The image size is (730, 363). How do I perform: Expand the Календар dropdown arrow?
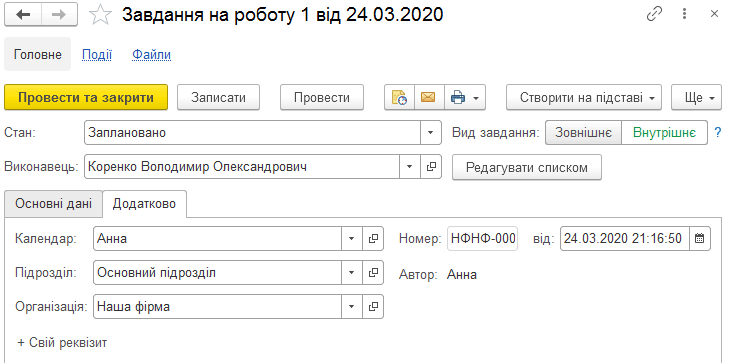pyautogui.click(x=352, y=239)
